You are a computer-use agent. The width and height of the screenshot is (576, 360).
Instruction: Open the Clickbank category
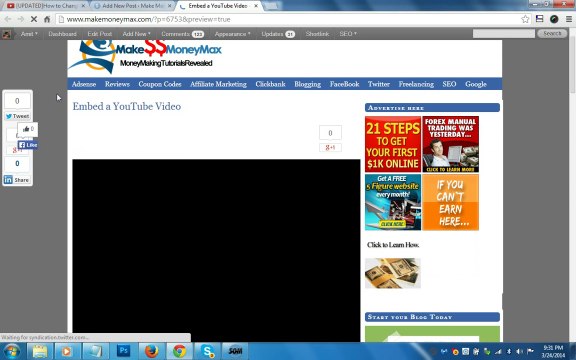270,84
